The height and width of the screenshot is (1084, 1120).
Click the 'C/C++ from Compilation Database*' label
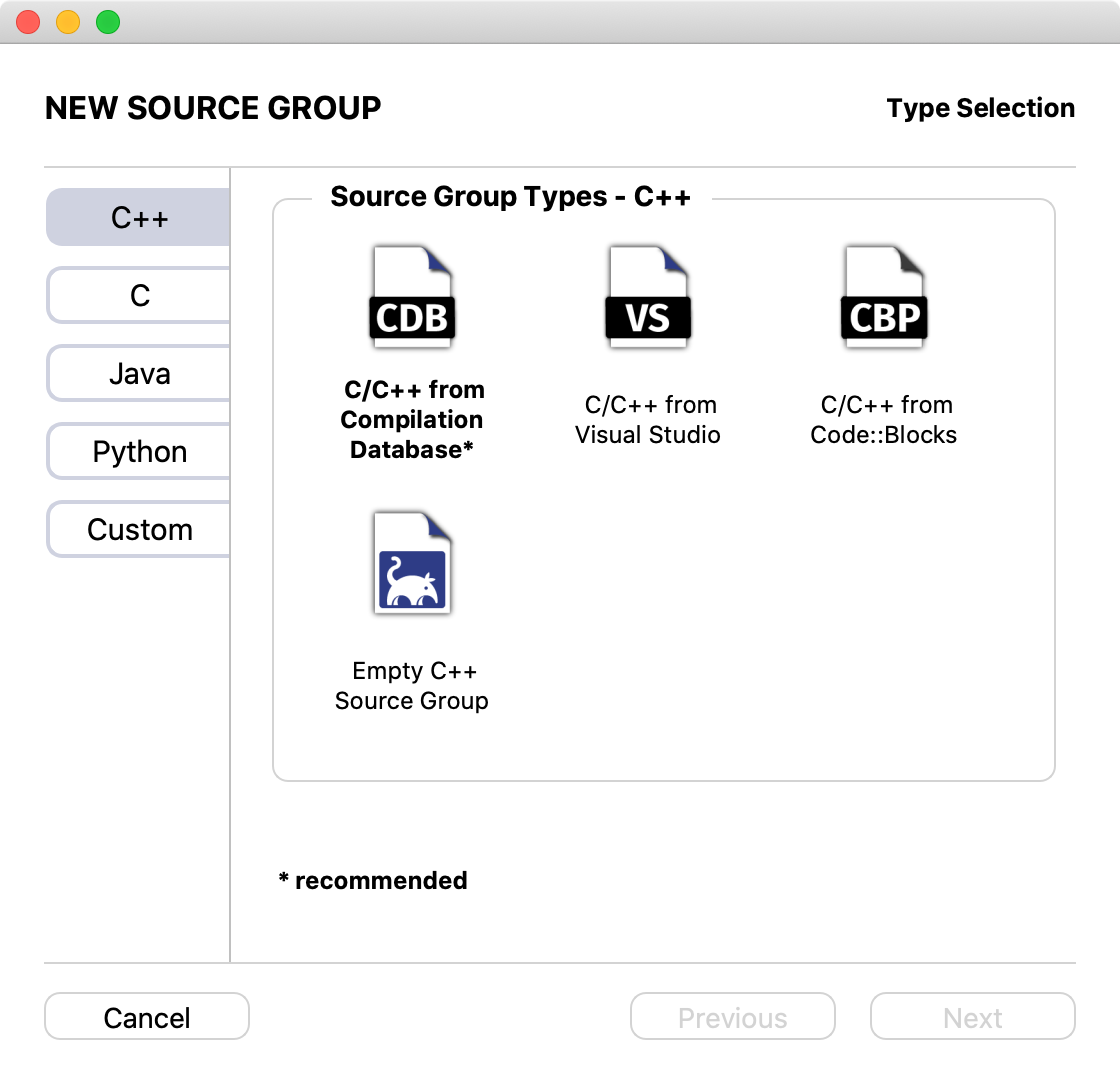[x=413, y=420]
